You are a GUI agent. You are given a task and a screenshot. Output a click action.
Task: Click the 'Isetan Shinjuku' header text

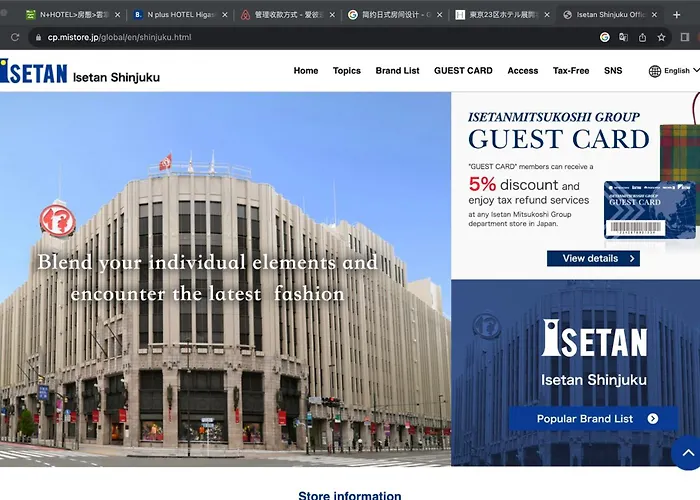(117, 77)
